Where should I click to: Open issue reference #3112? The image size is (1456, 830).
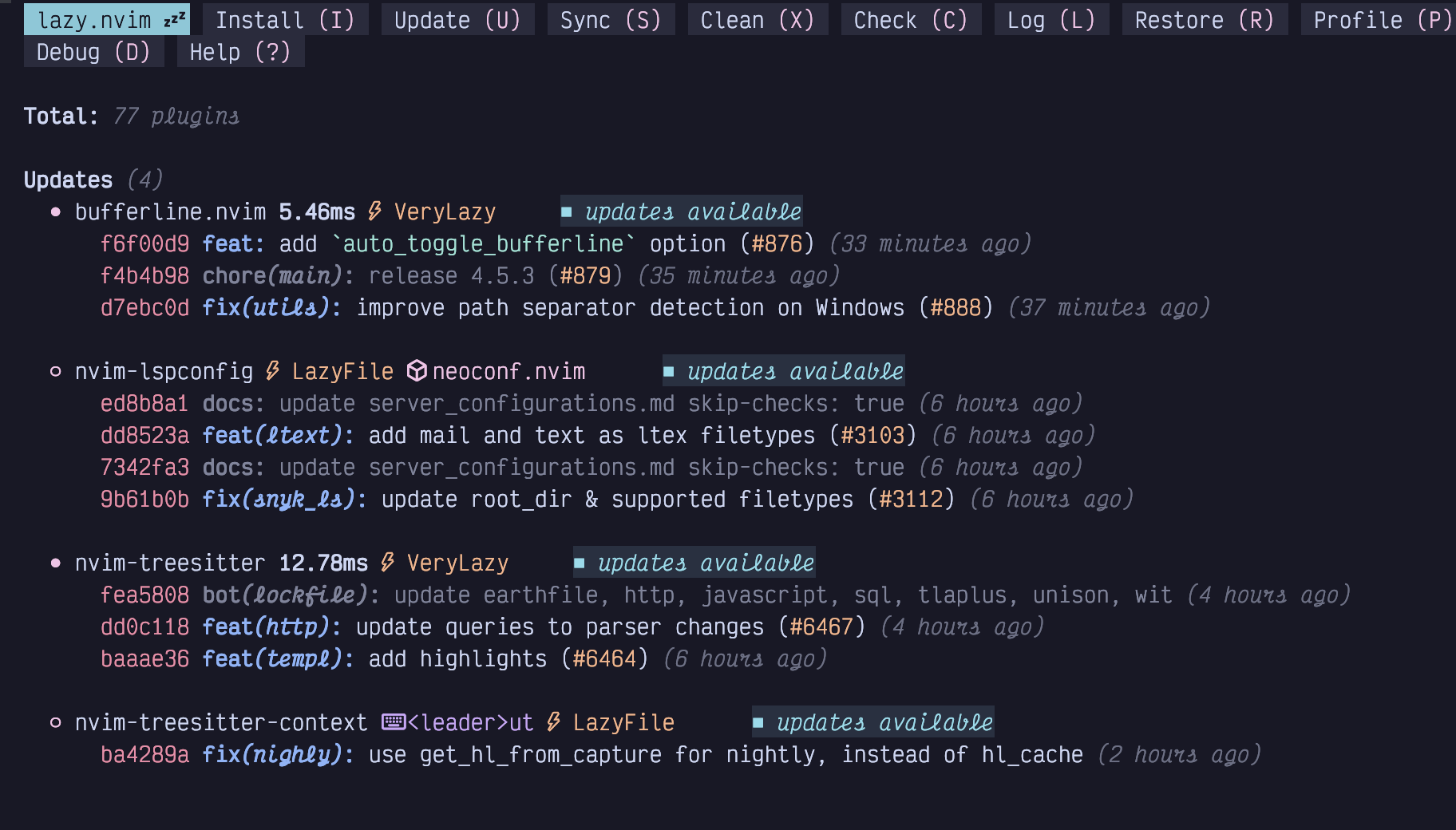tap(911, 499)
